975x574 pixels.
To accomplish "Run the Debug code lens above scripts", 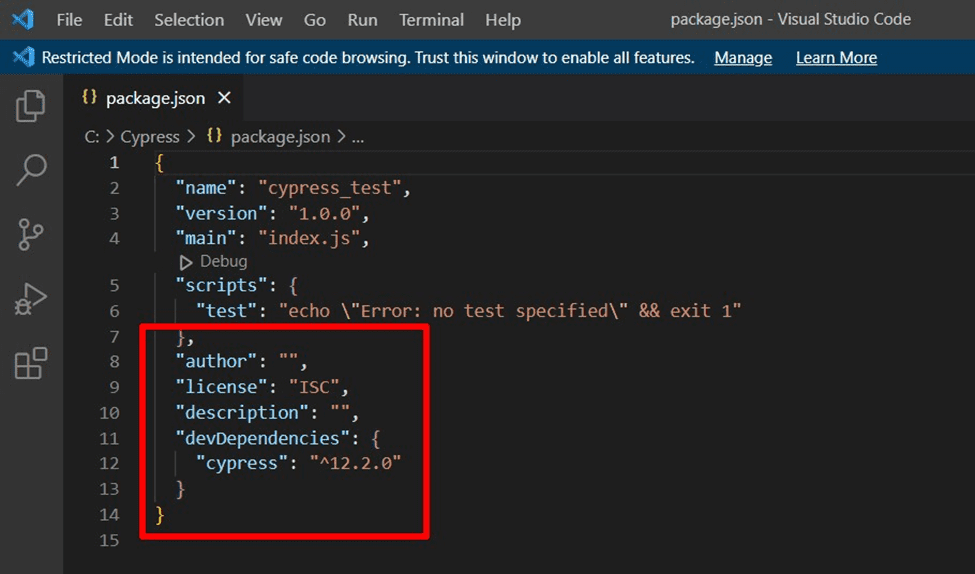I will tap(213, 261).
